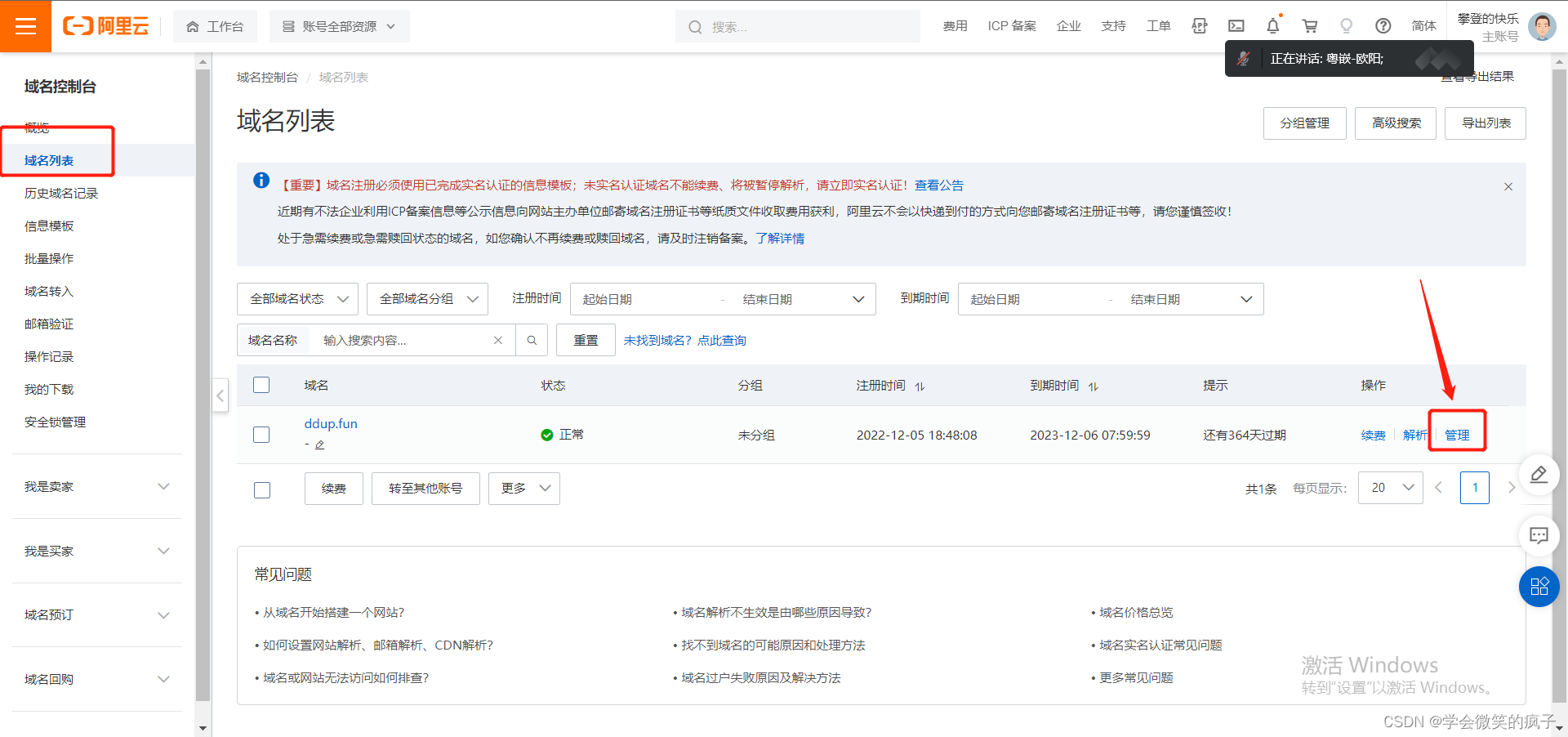Select 域名列表 in sidebar

(x=49, y=160)
